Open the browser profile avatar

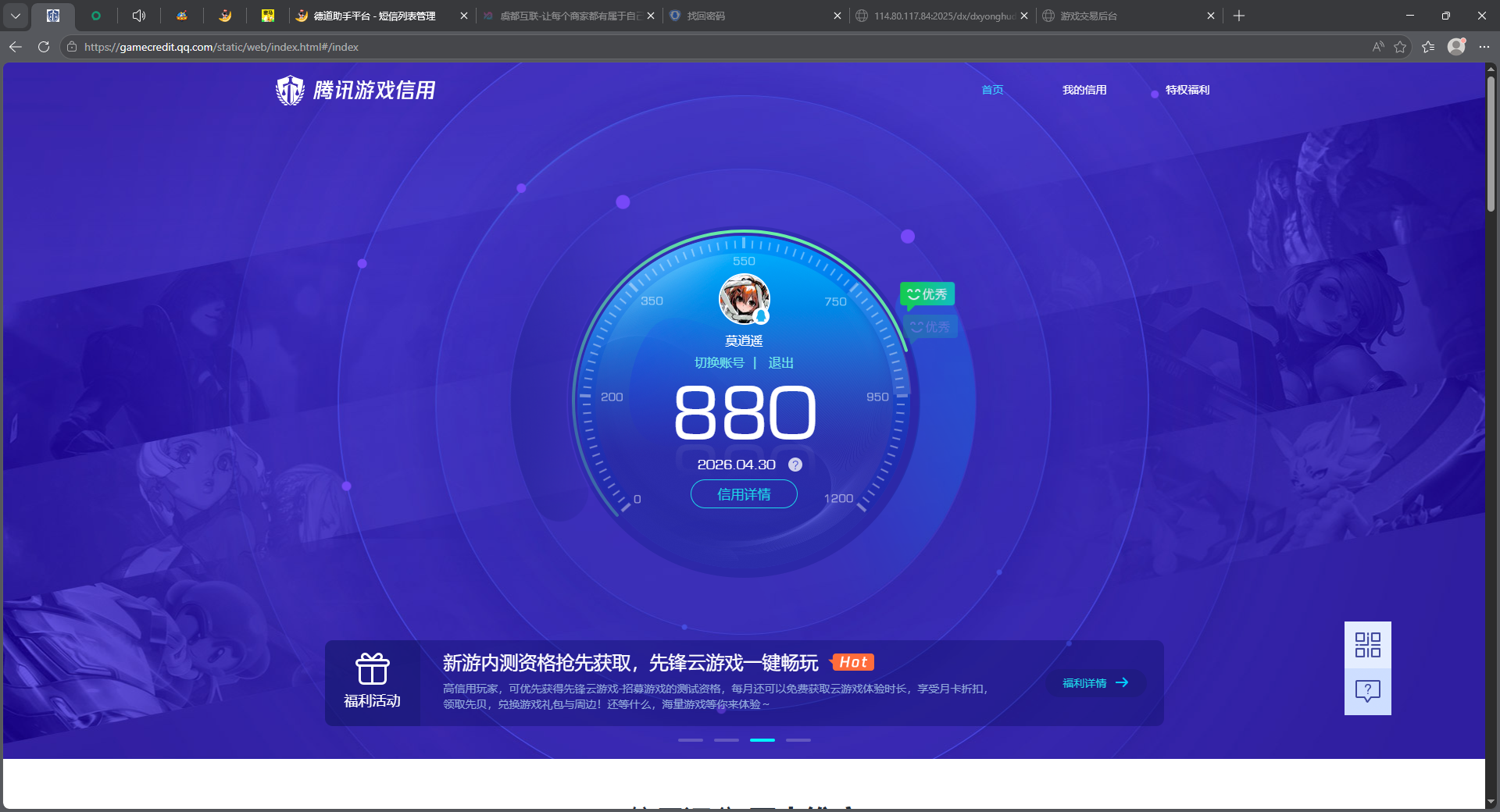[x=1456, y=47]
